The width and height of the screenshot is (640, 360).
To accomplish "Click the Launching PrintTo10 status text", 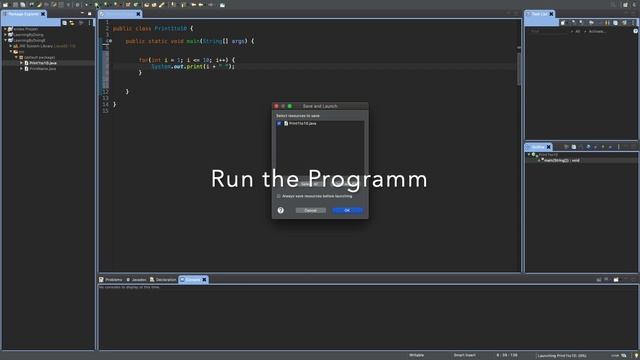I will click(562, 356).
